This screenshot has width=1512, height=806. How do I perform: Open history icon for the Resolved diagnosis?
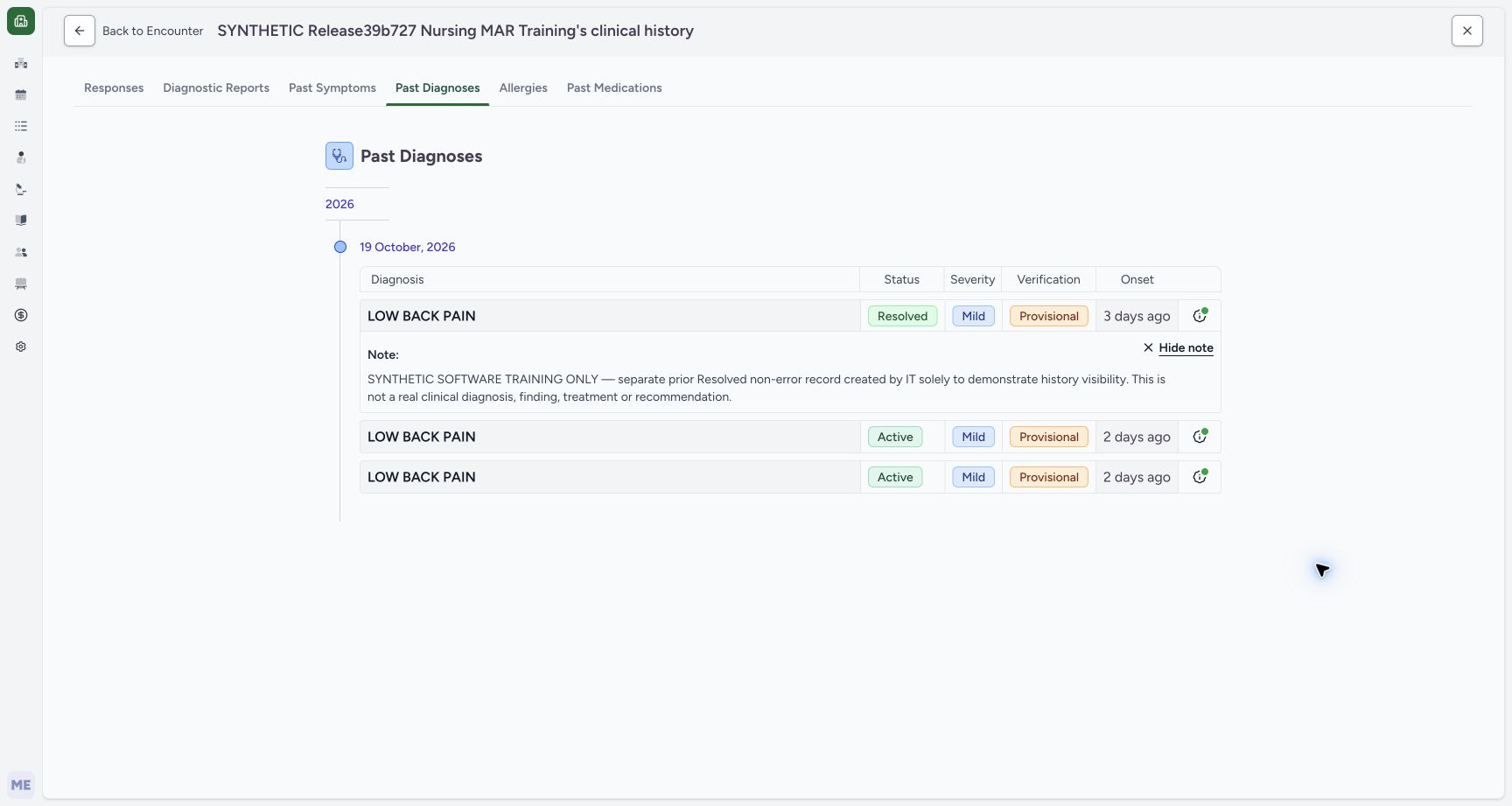(1200, 315)
